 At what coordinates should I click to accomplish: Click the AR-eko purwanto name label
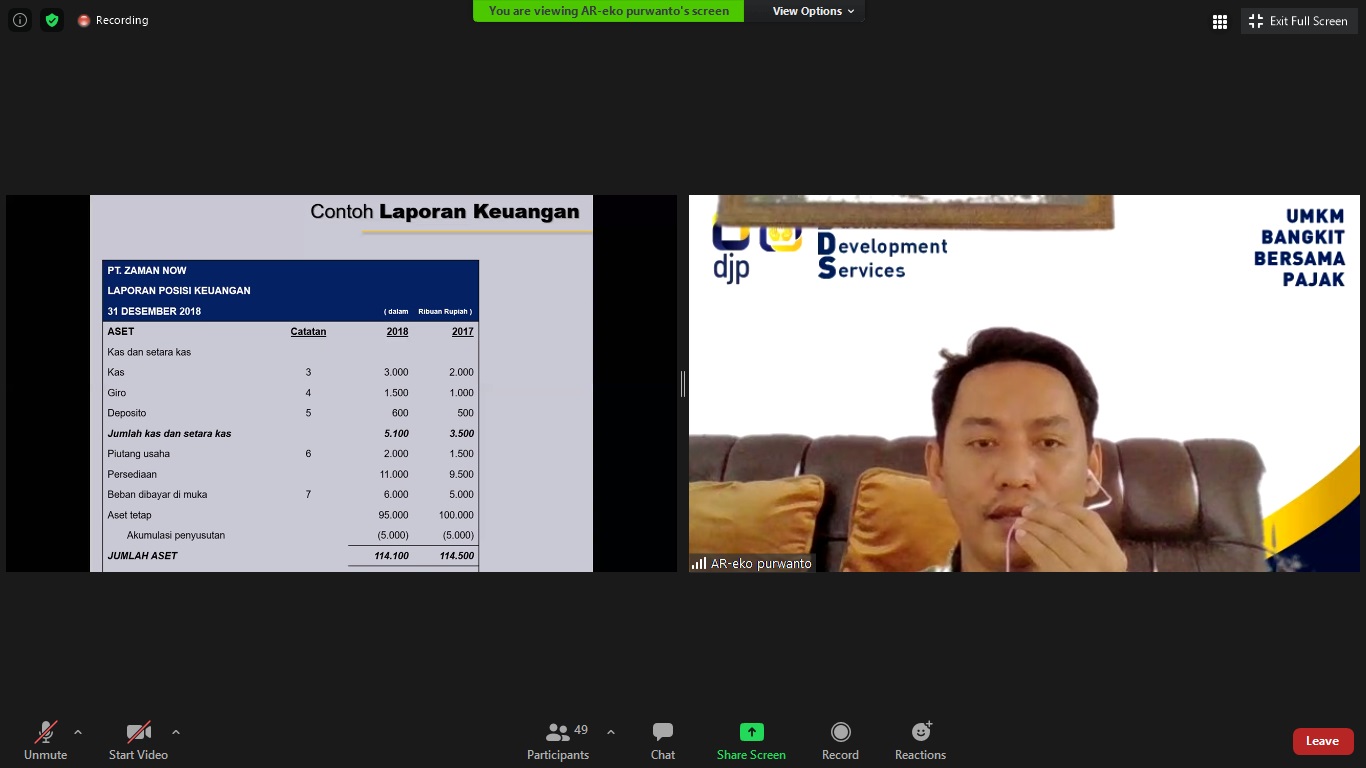(752, 564)
